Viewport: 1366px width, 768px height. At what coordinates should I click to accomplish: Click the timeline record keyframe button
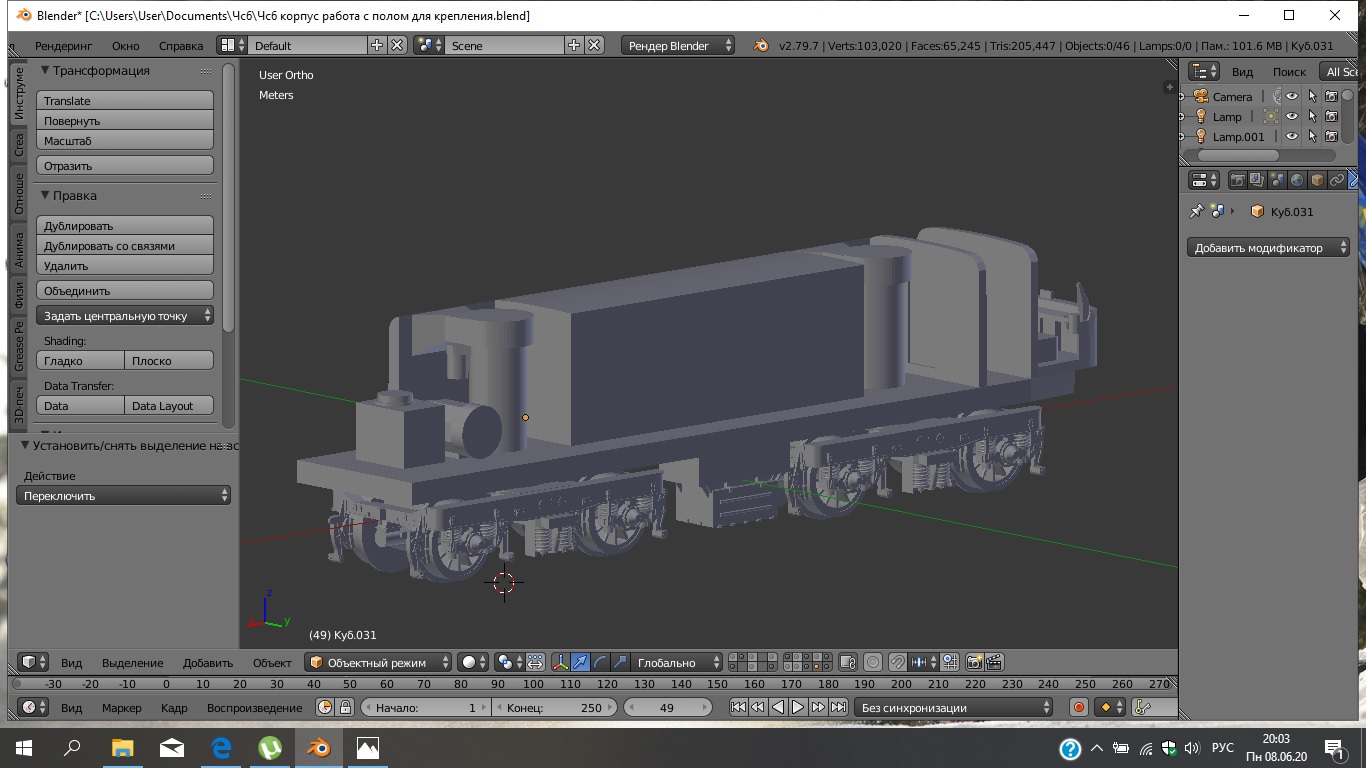click(x=1079, y=707)
